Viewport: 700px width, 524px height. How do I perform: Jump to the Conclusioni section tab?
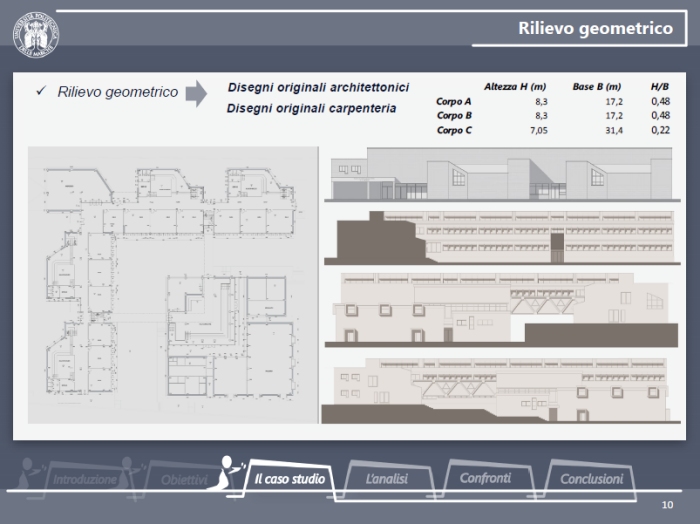591,480
